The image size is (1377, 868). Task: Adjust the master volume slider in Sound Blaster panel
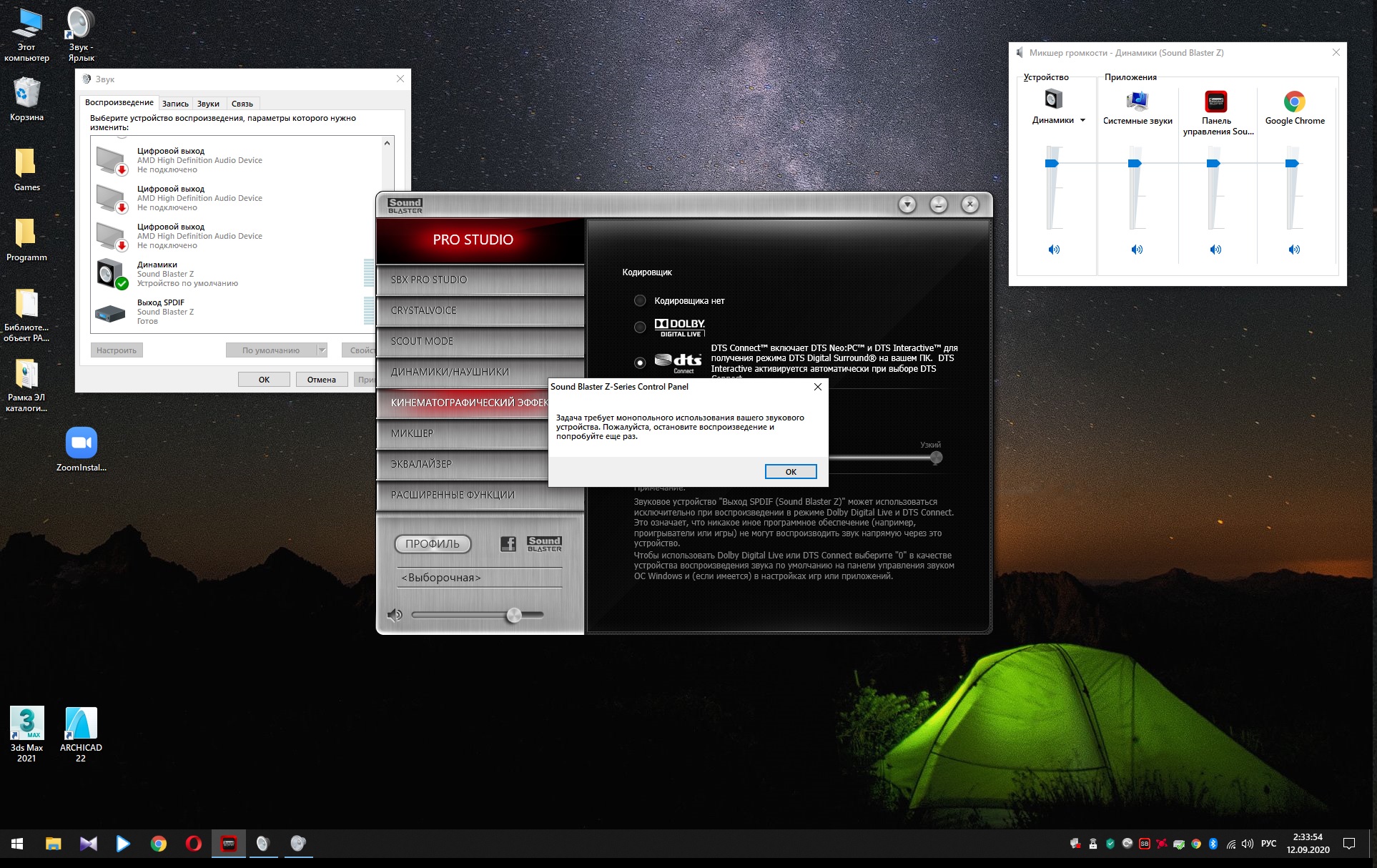point(514,615)
